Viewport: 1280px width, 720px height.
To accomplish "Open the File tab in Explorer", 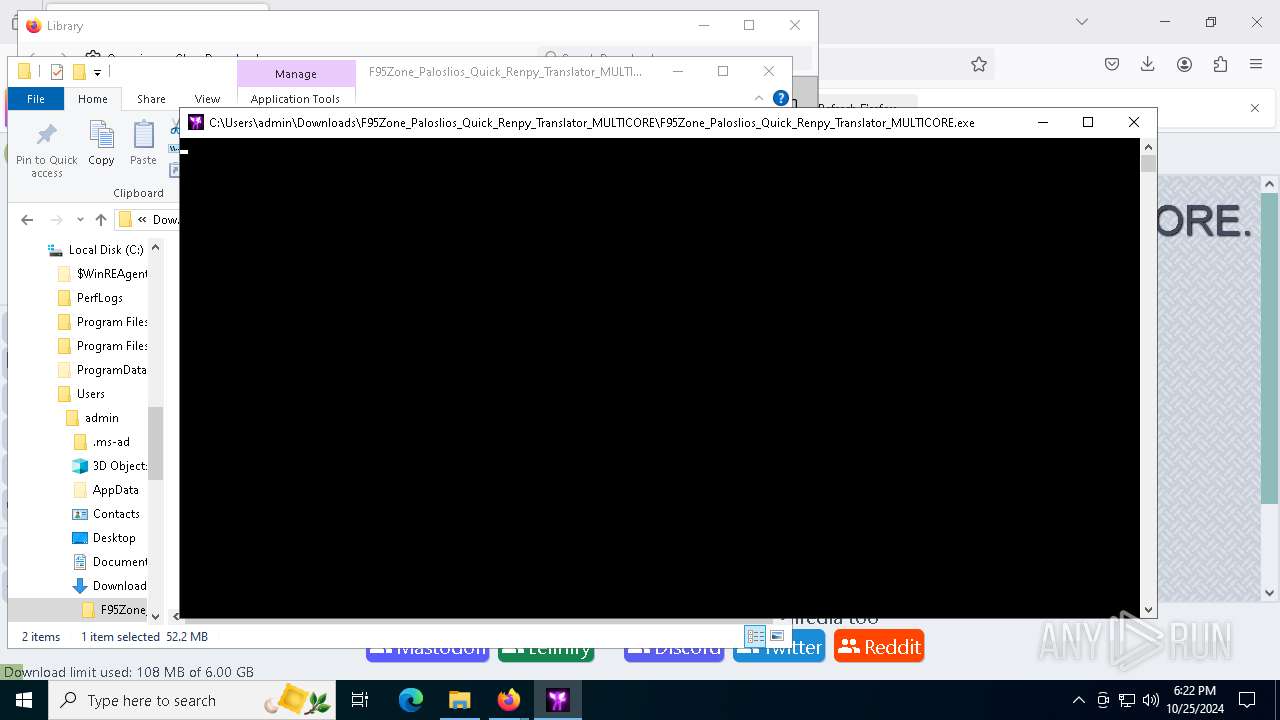I will [x=36, y=99].
